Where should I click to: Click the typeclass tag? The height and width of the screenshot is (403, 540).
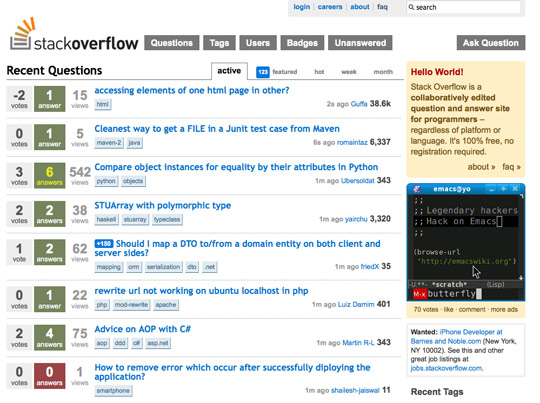tap(167, 219)
